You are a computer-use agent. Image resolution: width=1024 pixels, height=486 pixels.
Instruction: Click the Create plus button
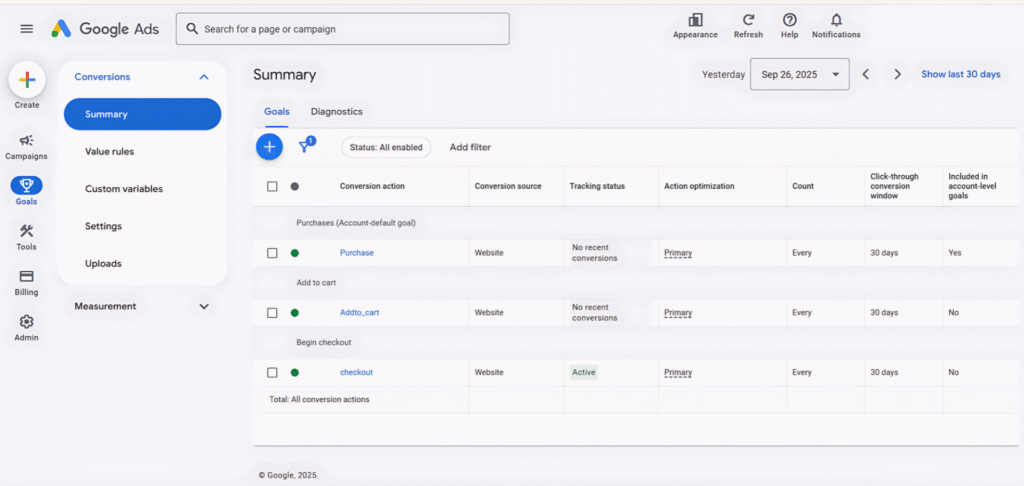[x=27, y=80]
